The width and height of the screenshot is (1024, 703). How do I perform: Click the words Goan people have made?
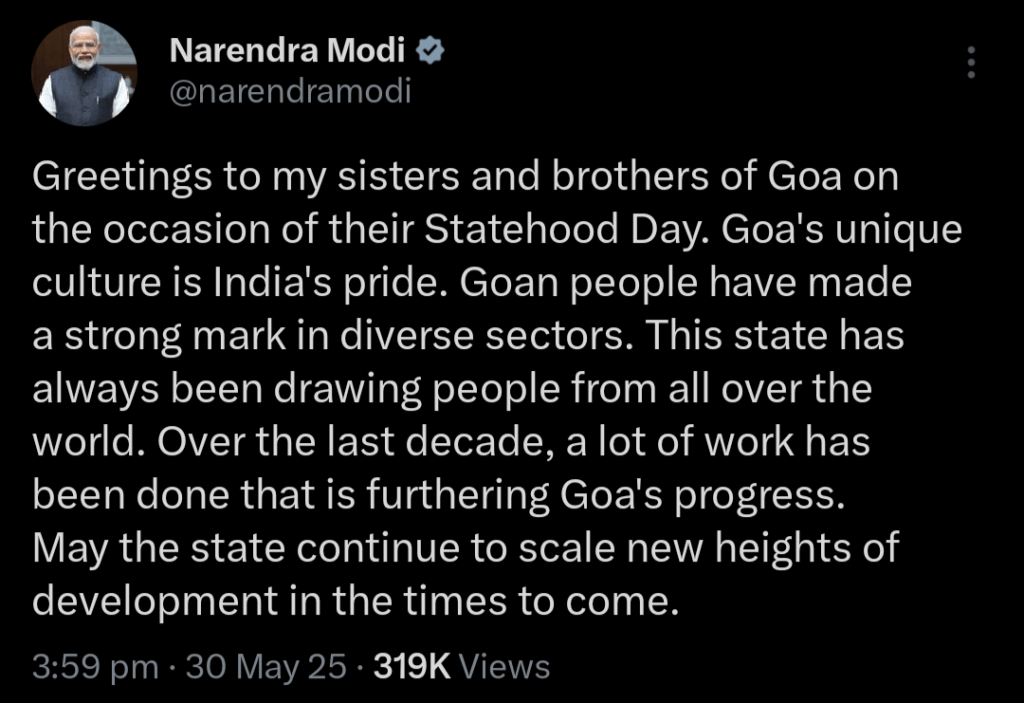pyautogui.click(x=686, y=283)
